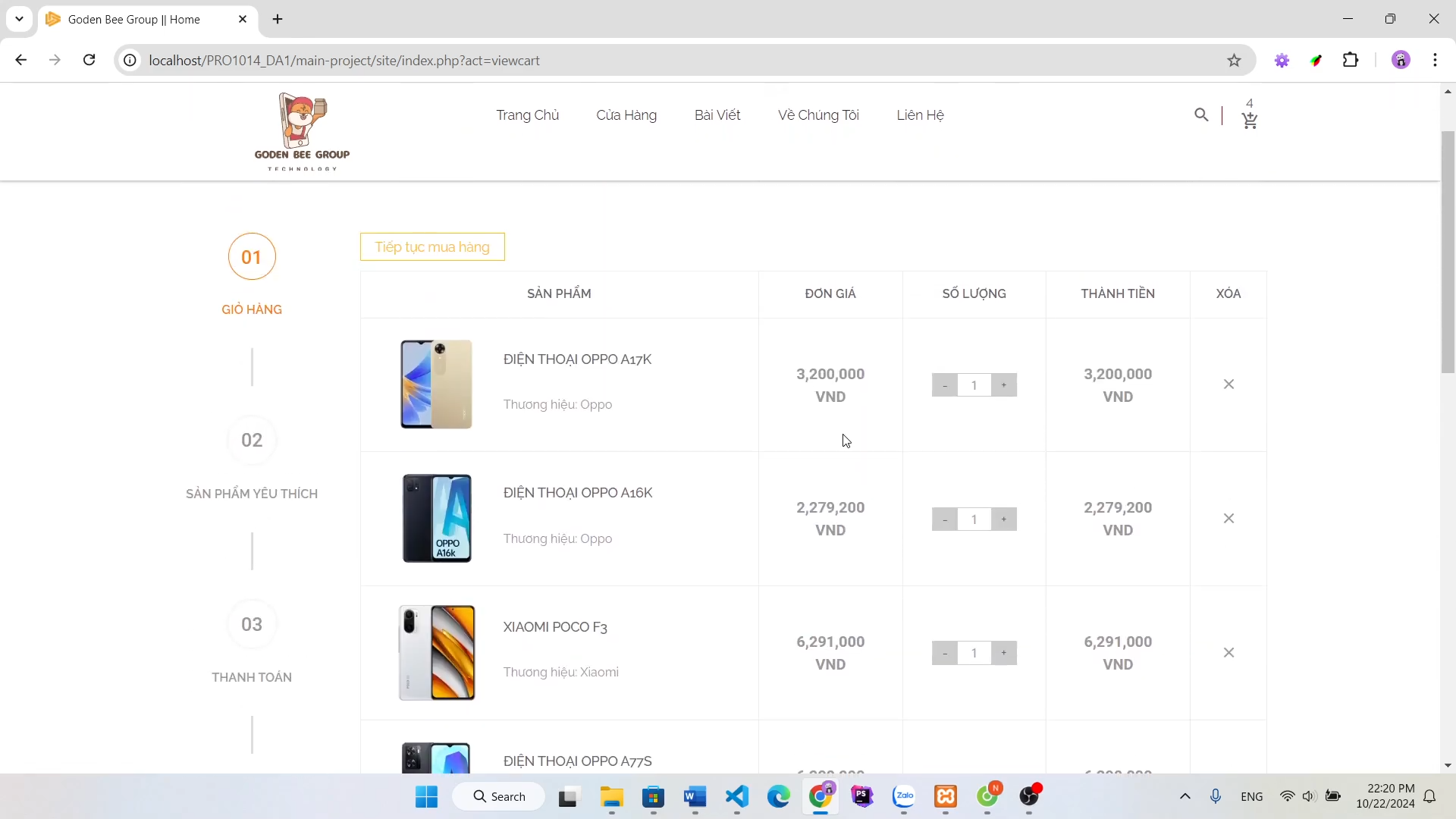This screenshot has height=819, width=1456.
Task: Open the shopping cart icon in header
Action: pos(1250,120)
